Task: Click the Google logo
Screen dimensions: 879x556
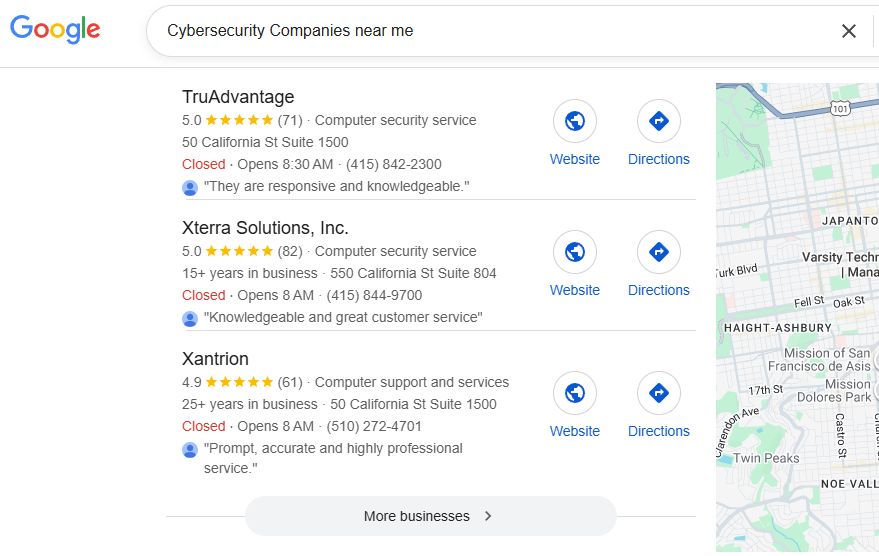Action: coord(55,30)
